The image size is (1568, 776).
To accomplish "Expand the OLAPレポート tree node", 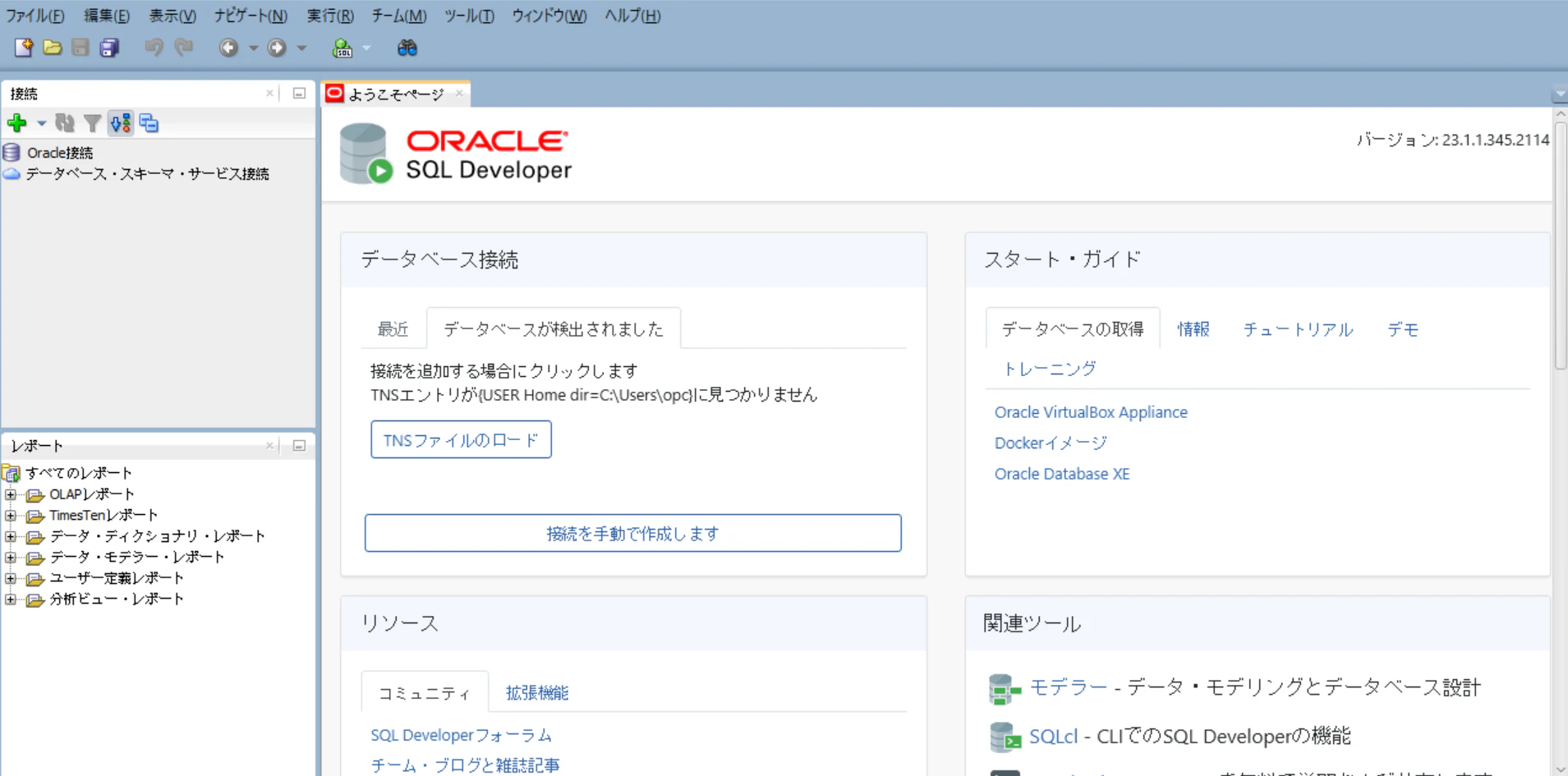I will [x=11, y=494].
